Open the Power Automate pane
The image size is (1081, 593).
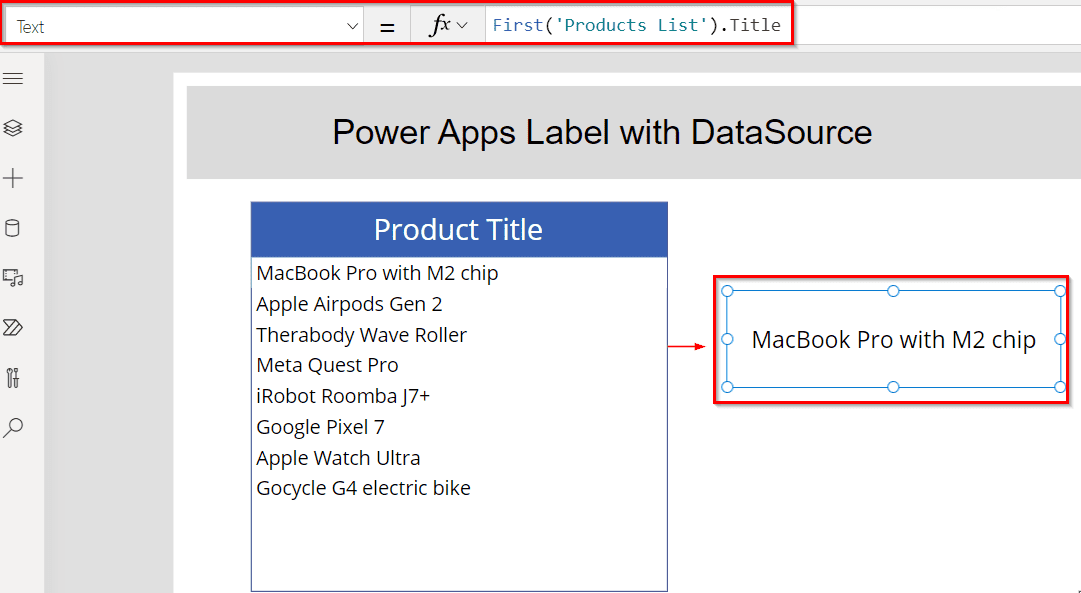(x=14, y=328)
